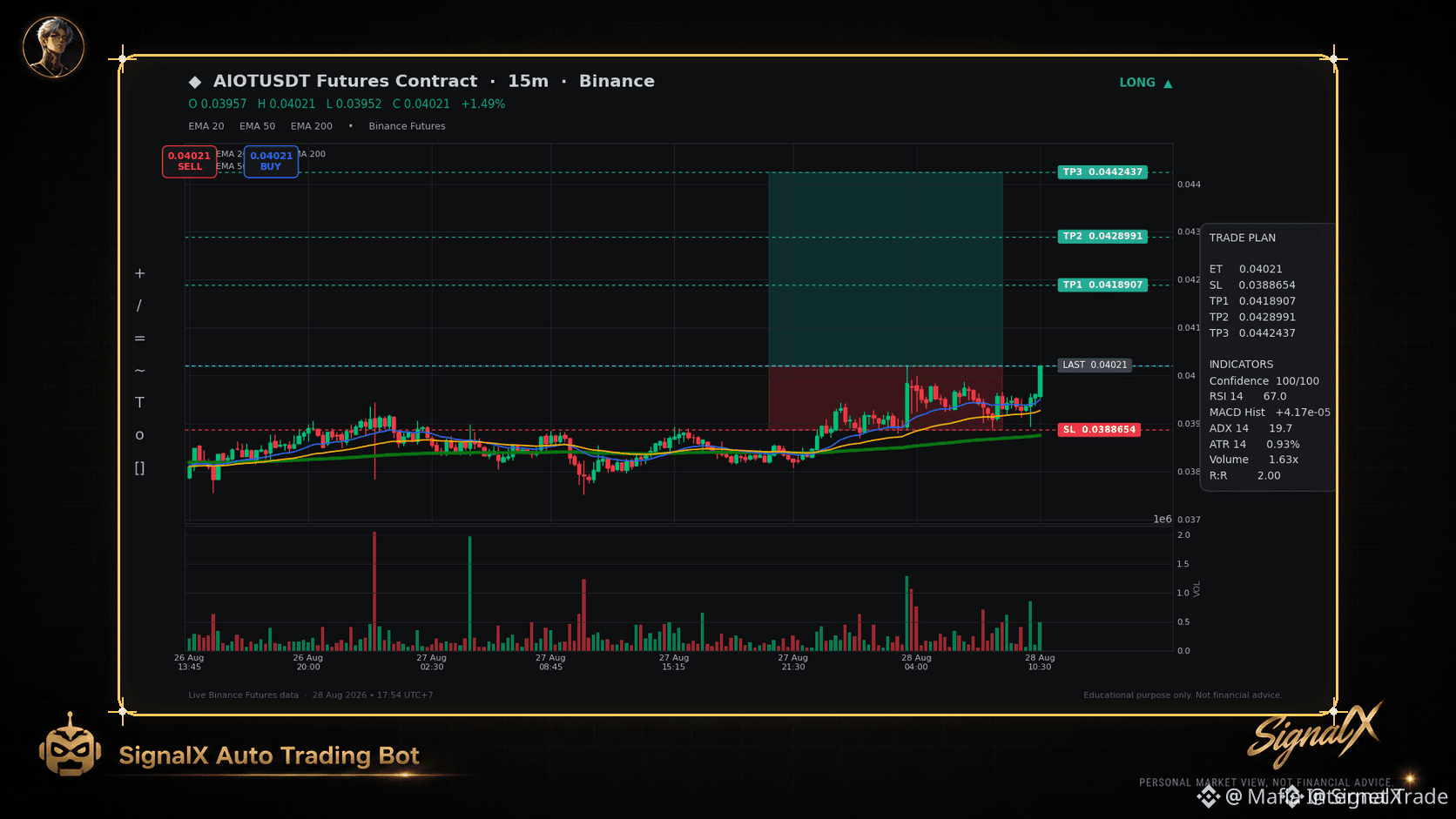This screenshot has height=819, width=1456.
Task: Select the crosshair plus tool
Action: pyautogui.click(x=139, y=273)
